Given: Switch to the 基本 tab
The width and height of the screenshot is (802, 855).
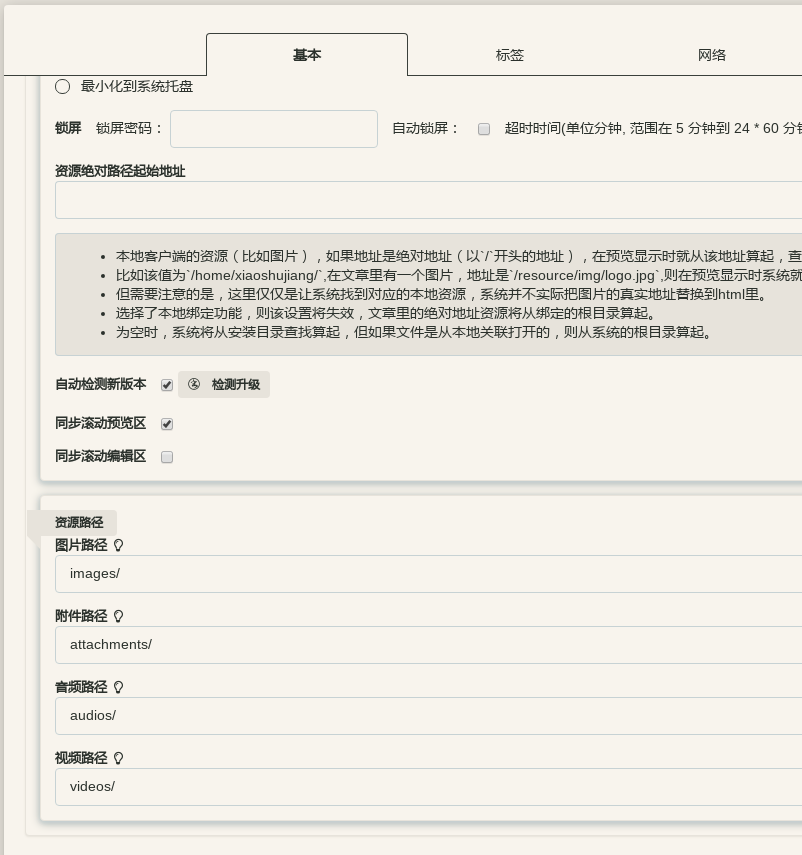Looking at the screenshot, I should click(307, 55).
